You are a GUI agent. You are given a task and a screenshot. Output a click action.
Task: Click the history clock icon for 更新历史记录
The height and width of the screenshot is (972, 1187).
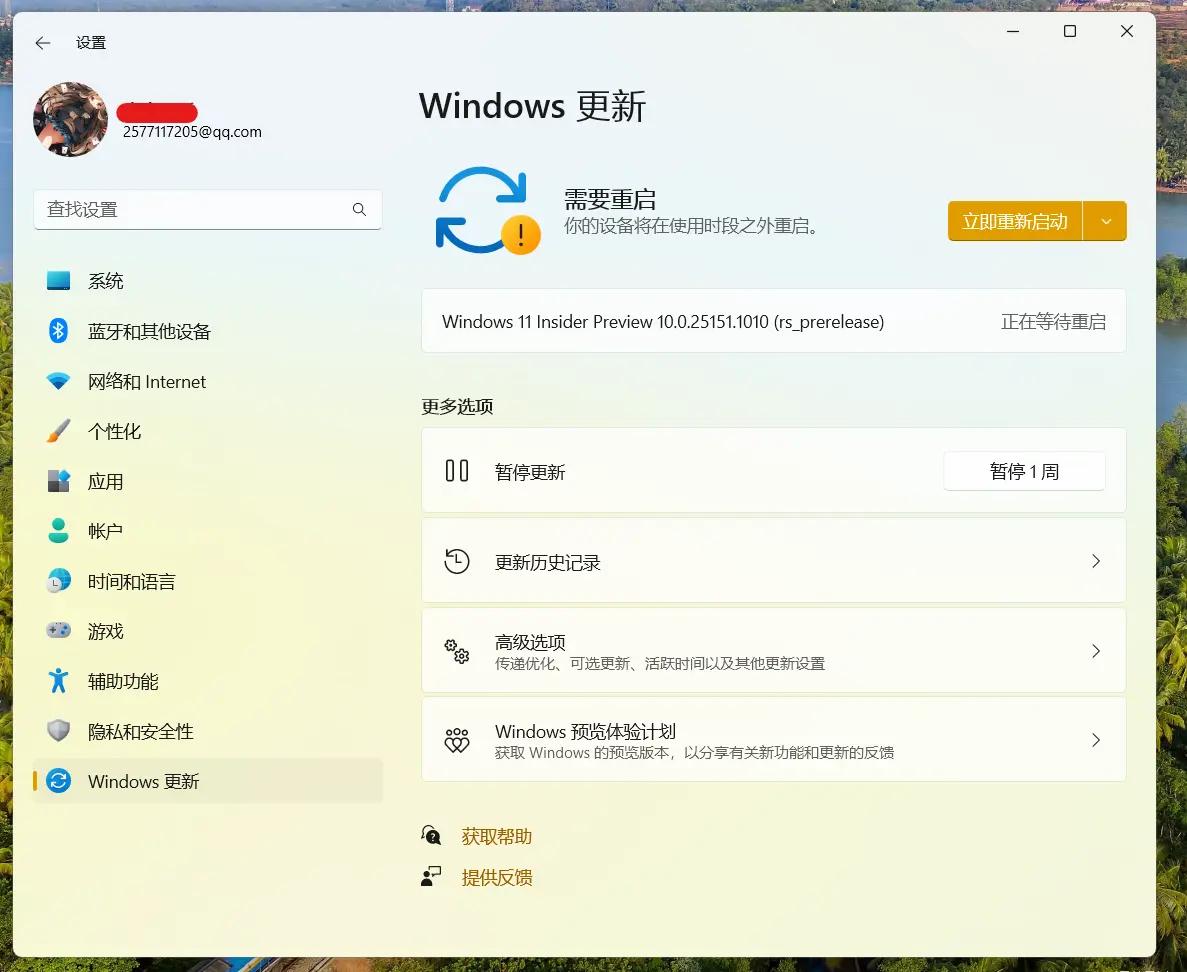(456, 561)
